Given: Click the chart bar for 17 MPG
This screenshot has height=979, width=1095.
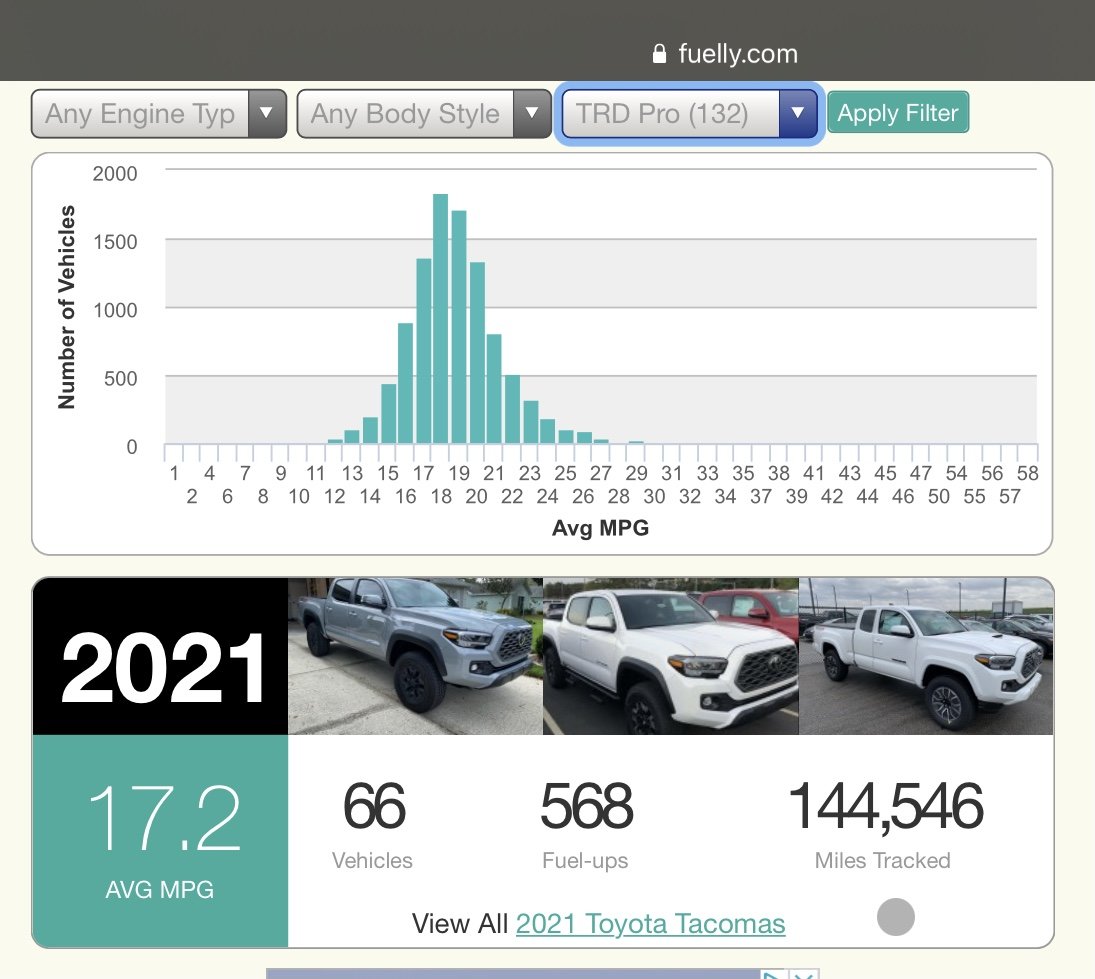Looking at the screenshot, I should coord(423,351).
